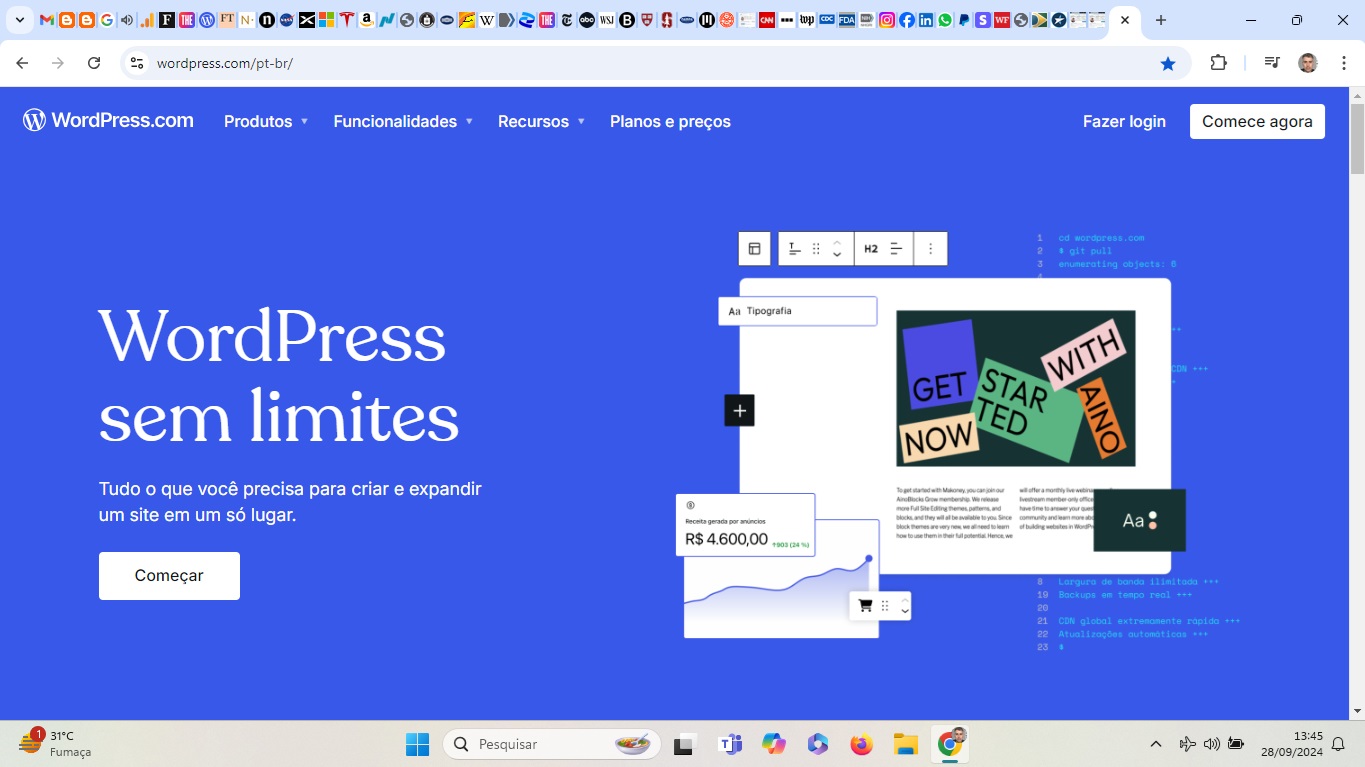Open the Chrome three-dot menu
Viewport: 1365px width, 767px height.
point(1342,63)
